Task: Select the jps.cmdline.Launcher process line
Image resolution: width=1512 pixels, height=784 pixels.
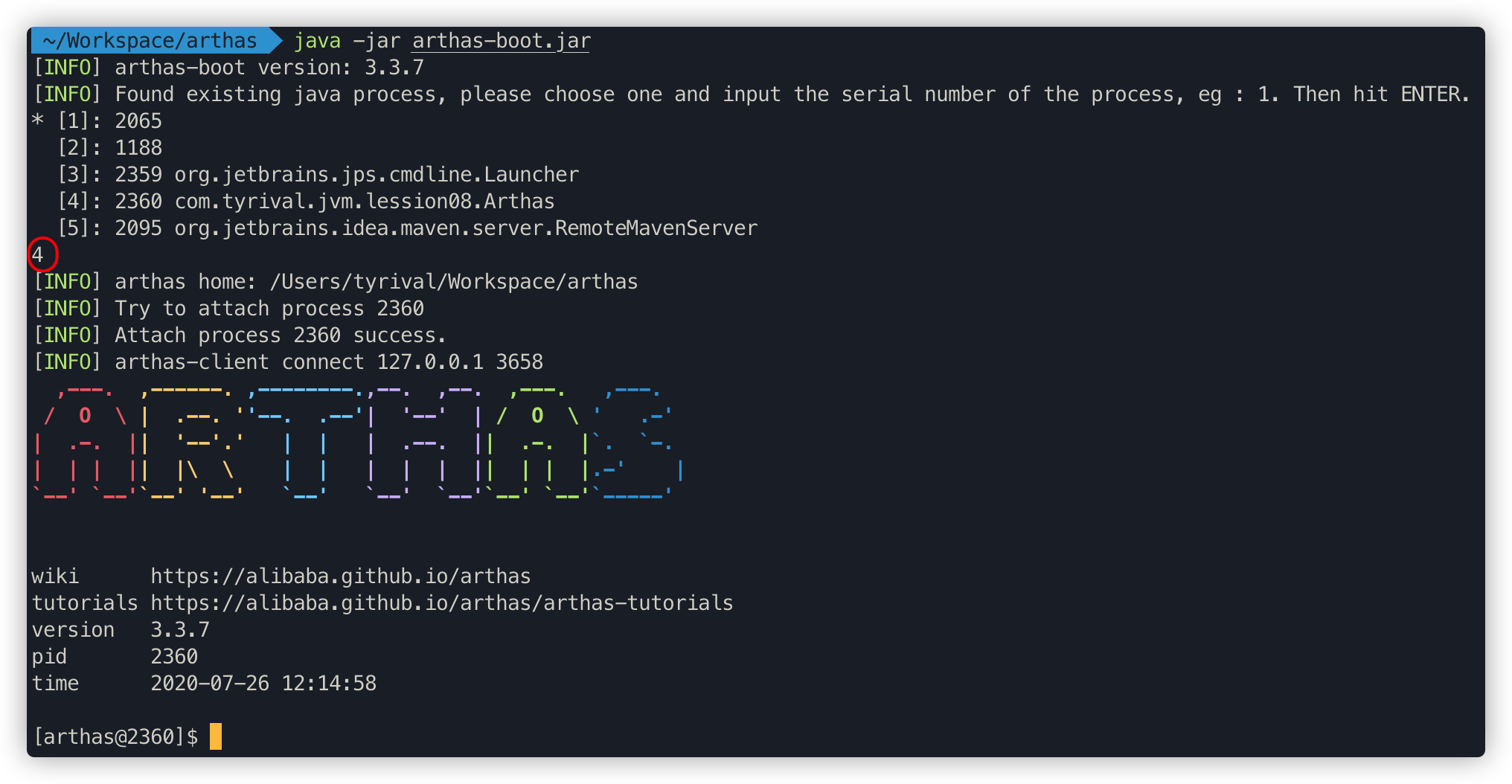Action: 318,175
